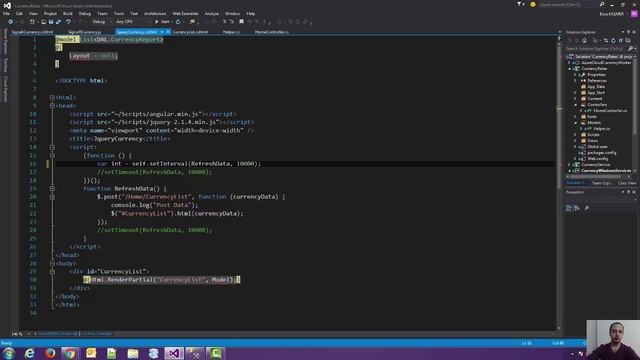The image size is (640, 360).
Task: Select the App_Data folder
Action: point(596,87)
